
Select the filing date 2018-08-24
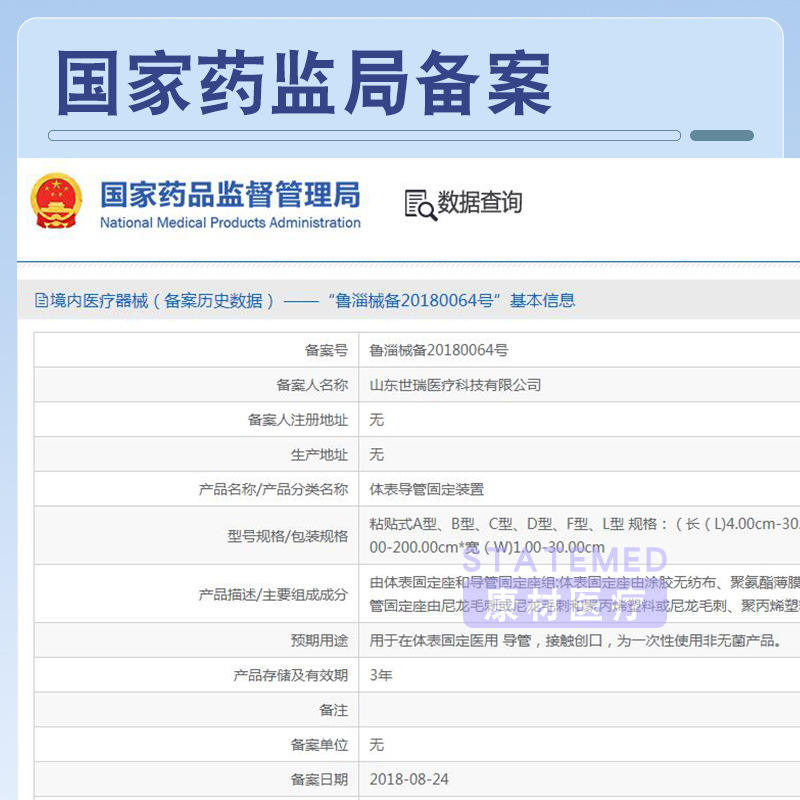pos(407,779)
